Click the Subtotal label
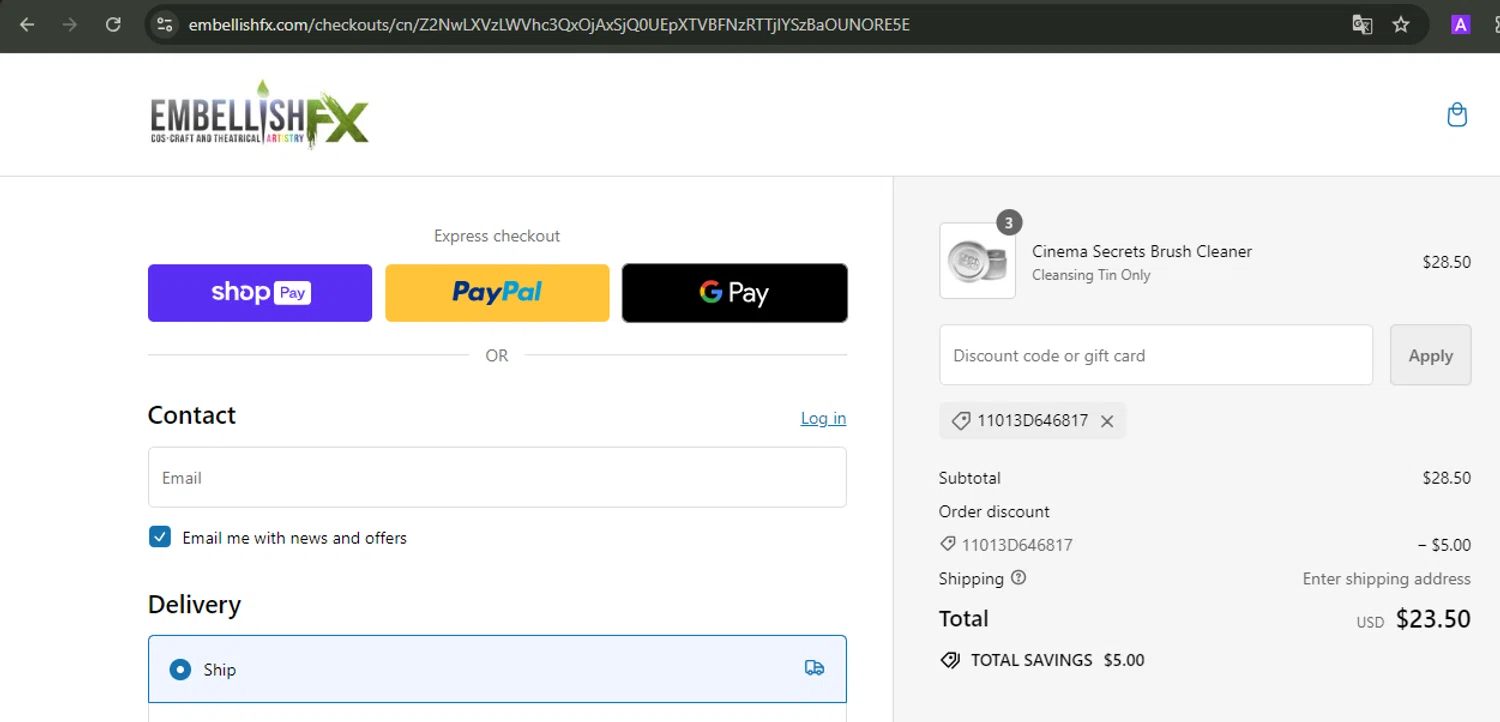Image resolution: width=1500 pixels, height=722 pixels. [969, 478]
